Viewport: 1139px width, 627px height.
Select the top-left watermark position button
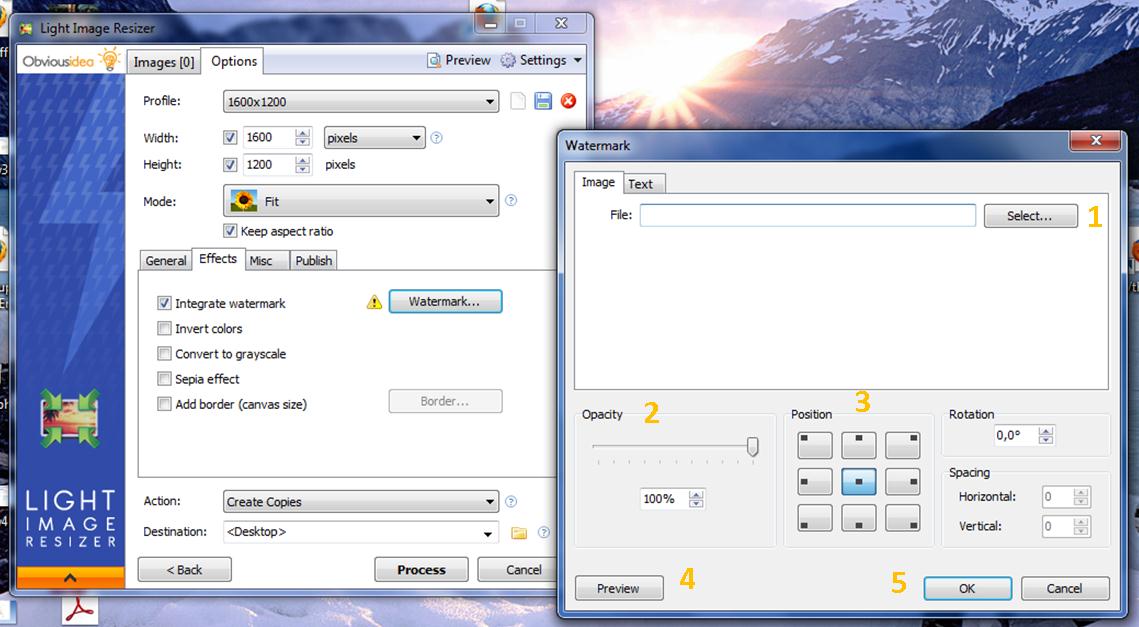click(x=815, y=445)
